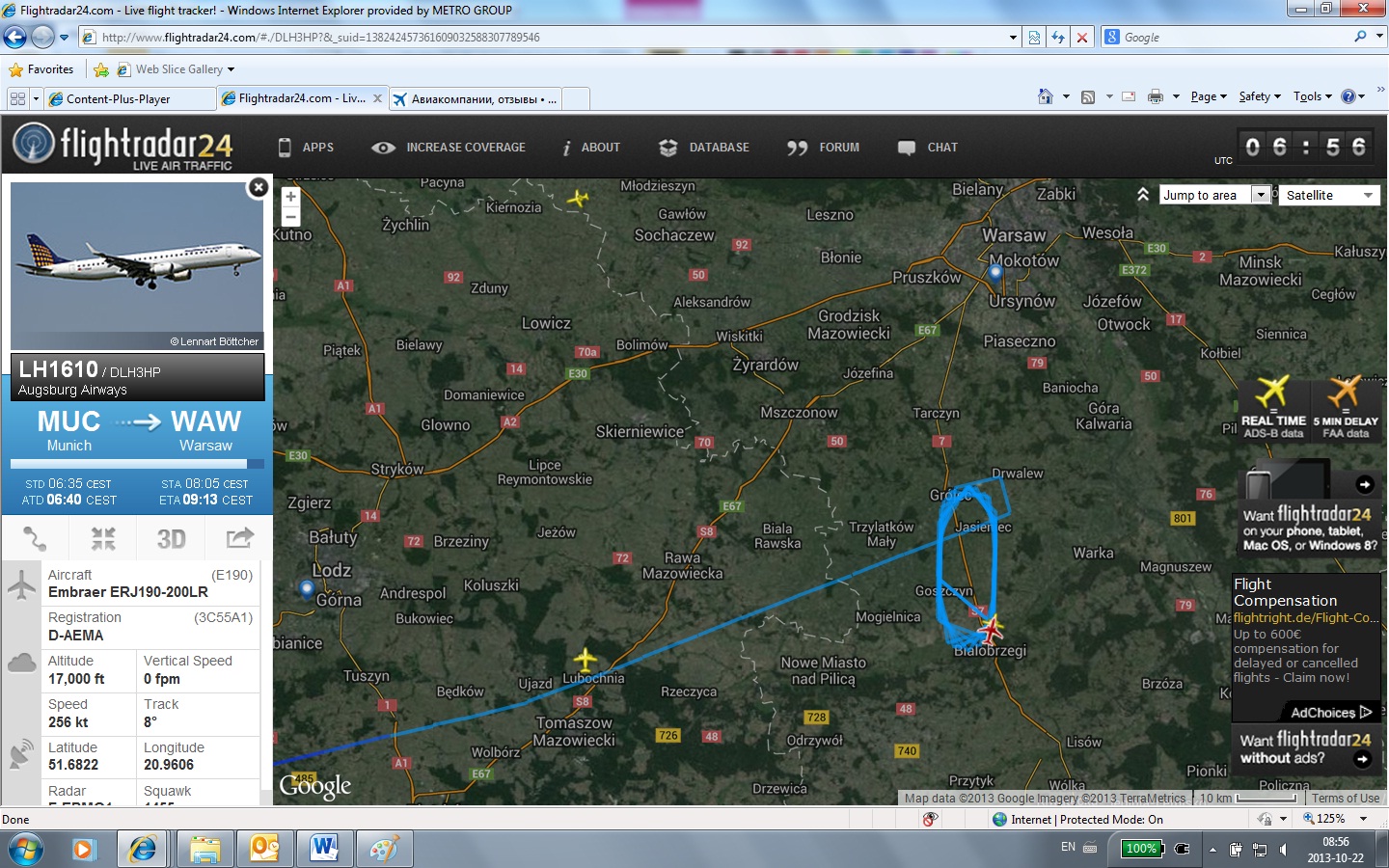Close the LH1610 flight info panel
Screen dimensions: 1389x868
point(258,187)
